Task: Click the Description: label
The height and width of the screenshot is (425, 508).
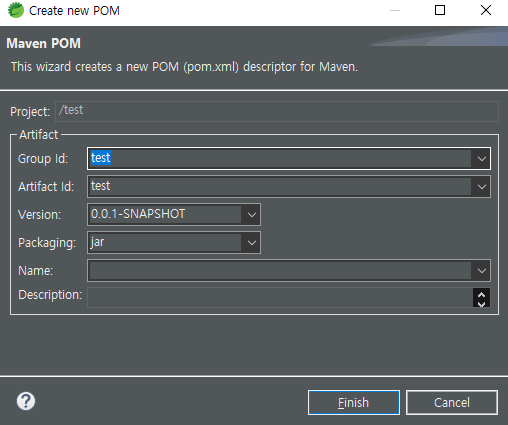Action: pos(50,295)
